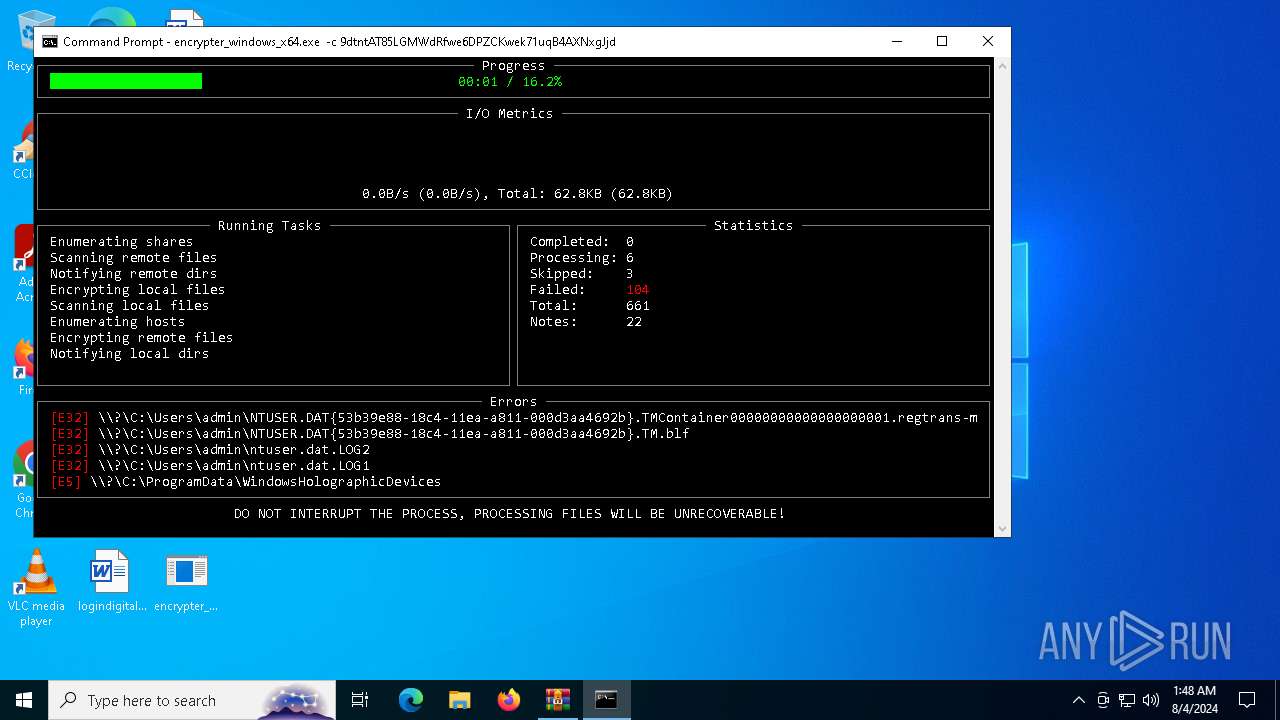
Task: Open the notification center icon
Action: point(1247,700)
